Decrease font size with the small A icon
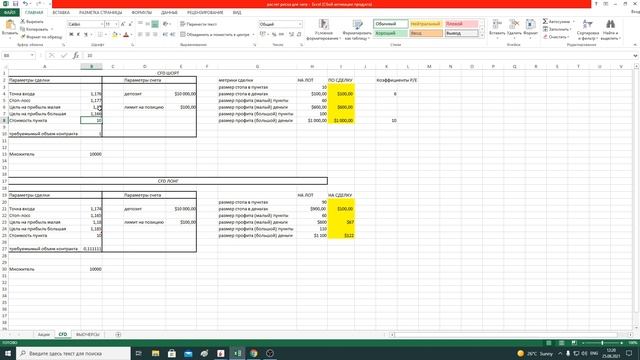Image resolution: width=640 pixels, height=360 pixels. coord(131,24)
